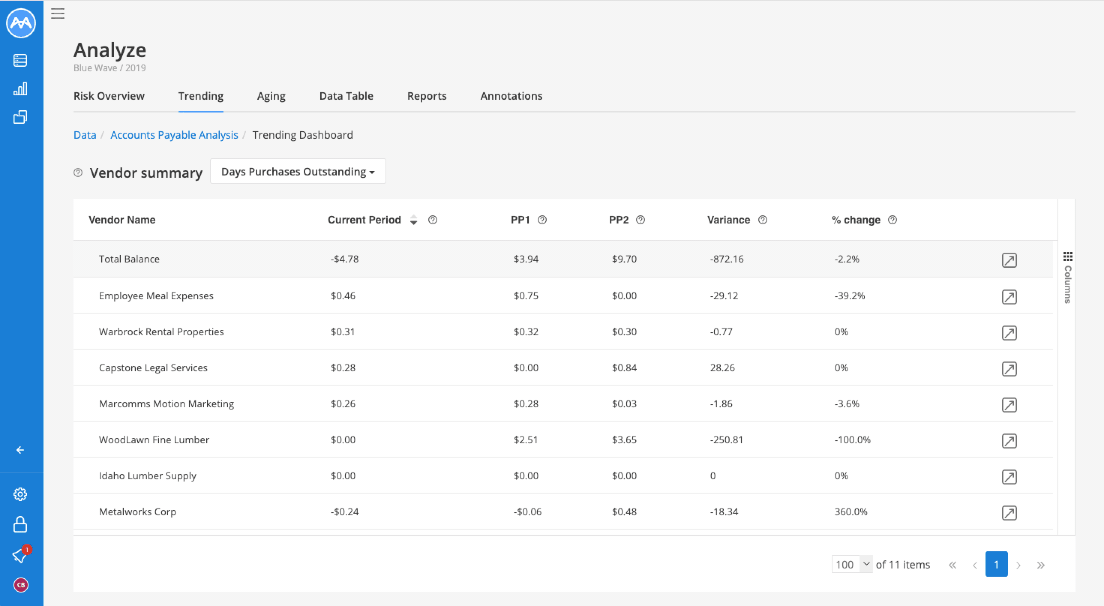Screen dimensions: 1104x606
Task: Open the Days Purchases Outstanding dropdown
Action: (298, 171)
